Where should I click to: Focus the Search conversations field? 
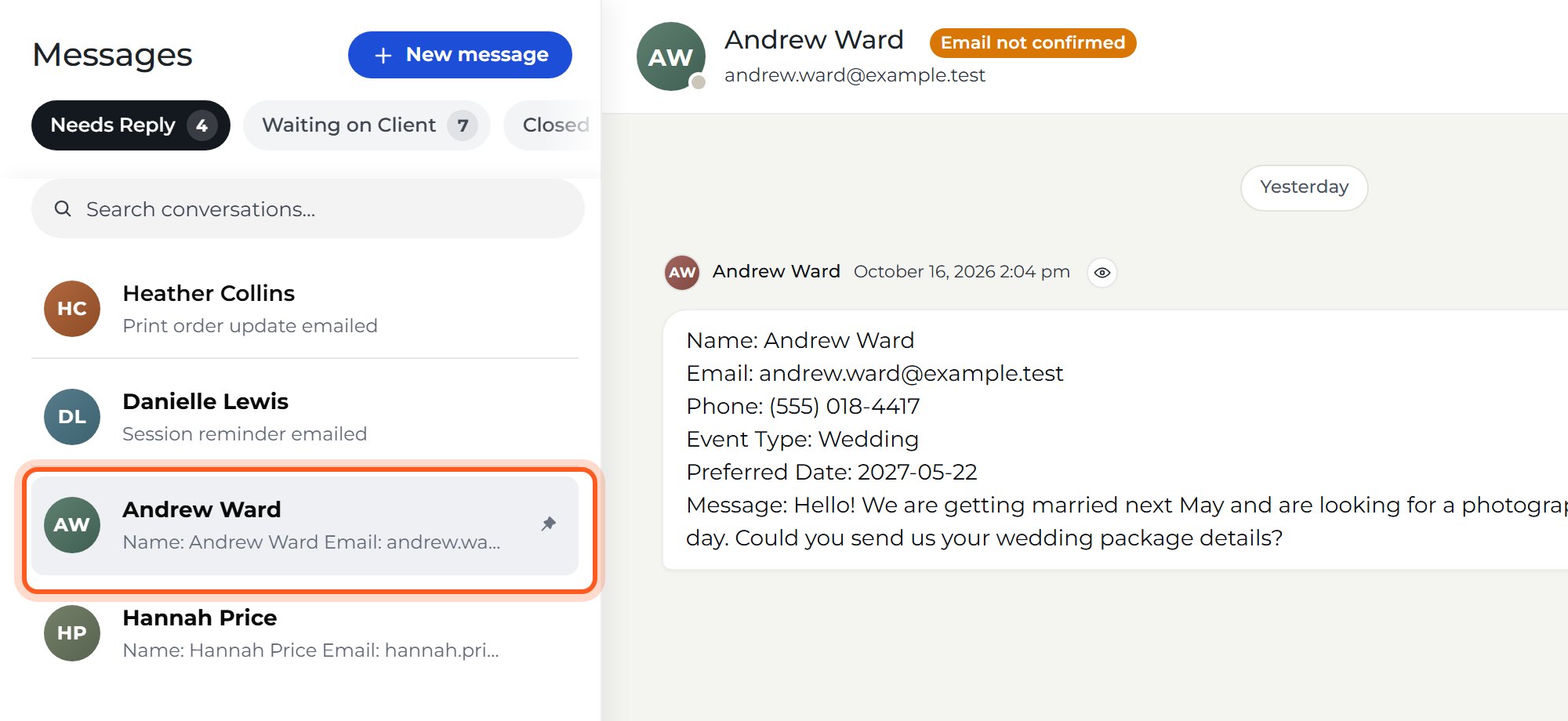pos(307,208)
